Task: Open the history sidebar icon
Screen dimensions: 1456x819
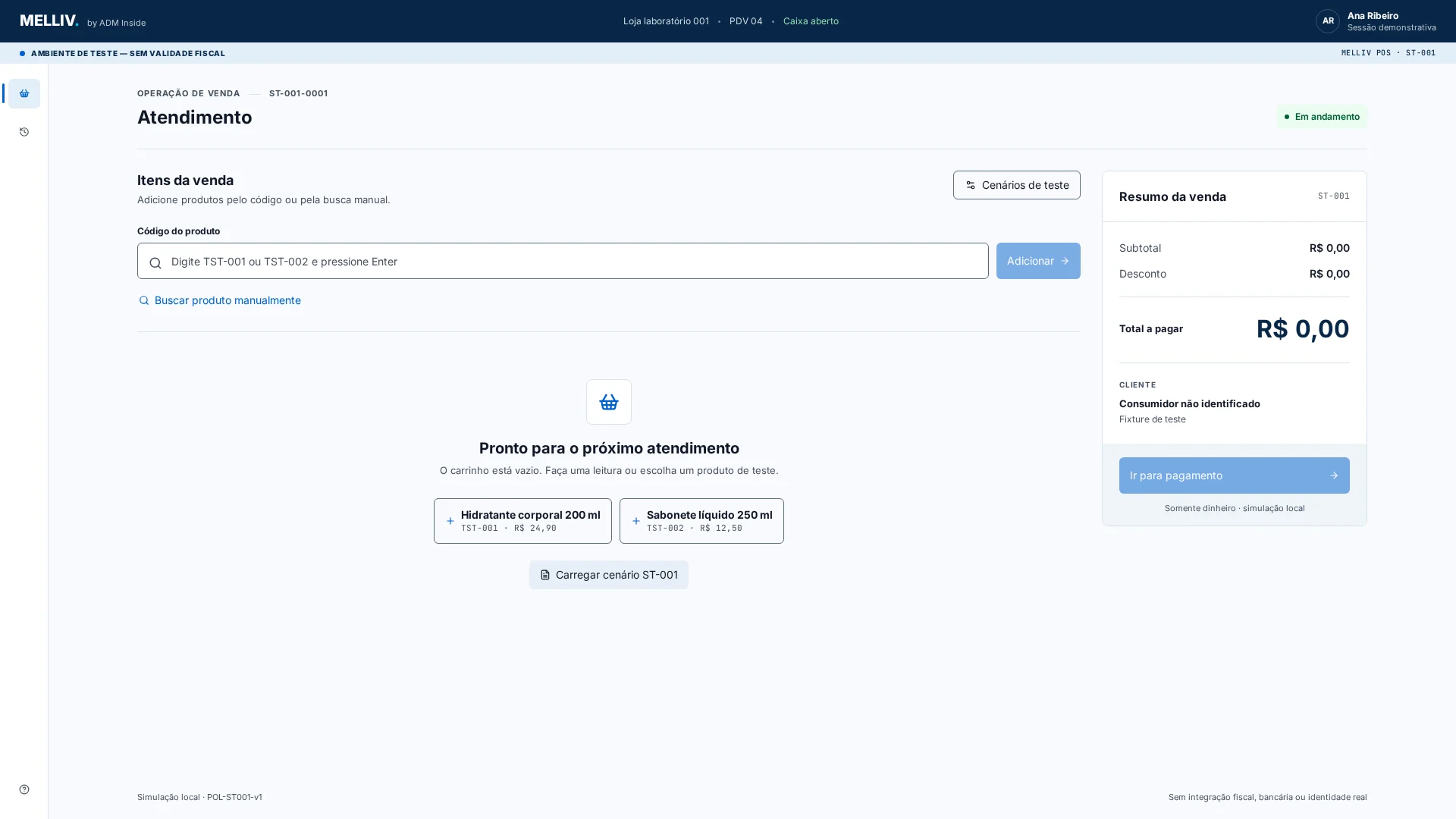Action: pyautogui.click(x=24, y=132)
